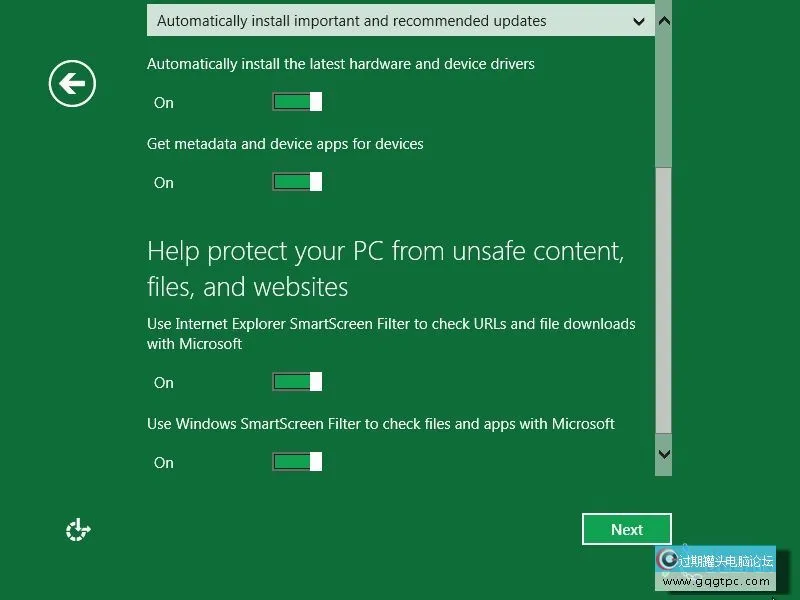Viewport: 800px width, 600px height.
Task: Click the back arrow circle icon
Action: (x=72, y=83)
